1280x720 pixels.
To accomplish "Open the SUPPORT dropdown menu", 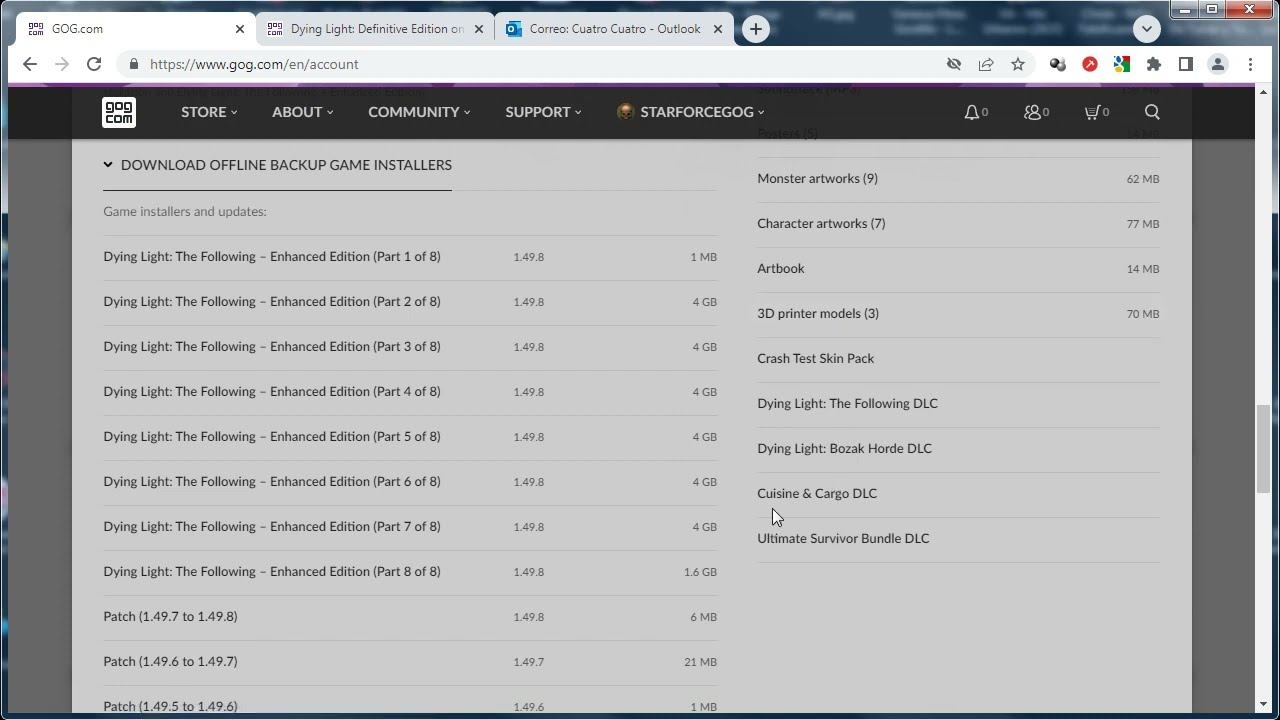I will pyautogui.click(x=543, y=112).
